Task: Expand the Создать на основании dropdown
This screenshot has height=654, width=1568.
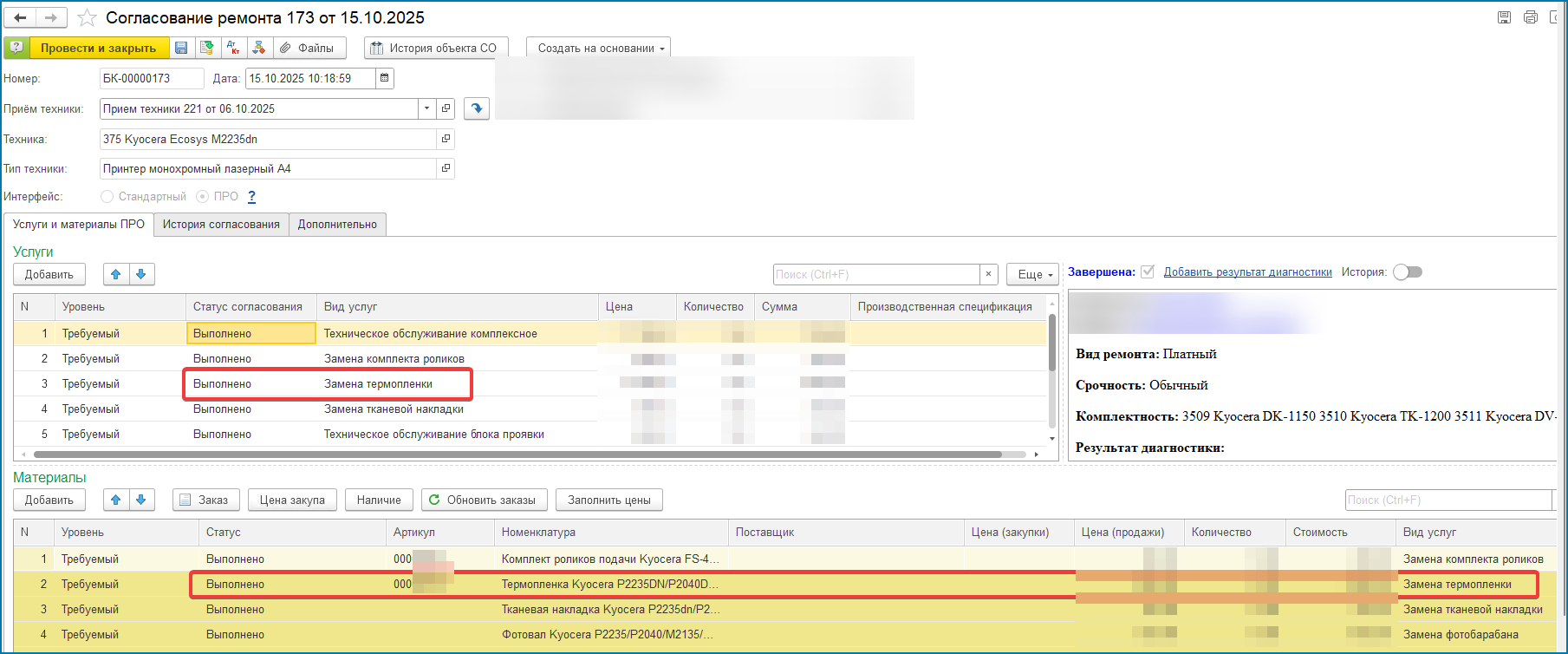Action: (x=599, y=48)
